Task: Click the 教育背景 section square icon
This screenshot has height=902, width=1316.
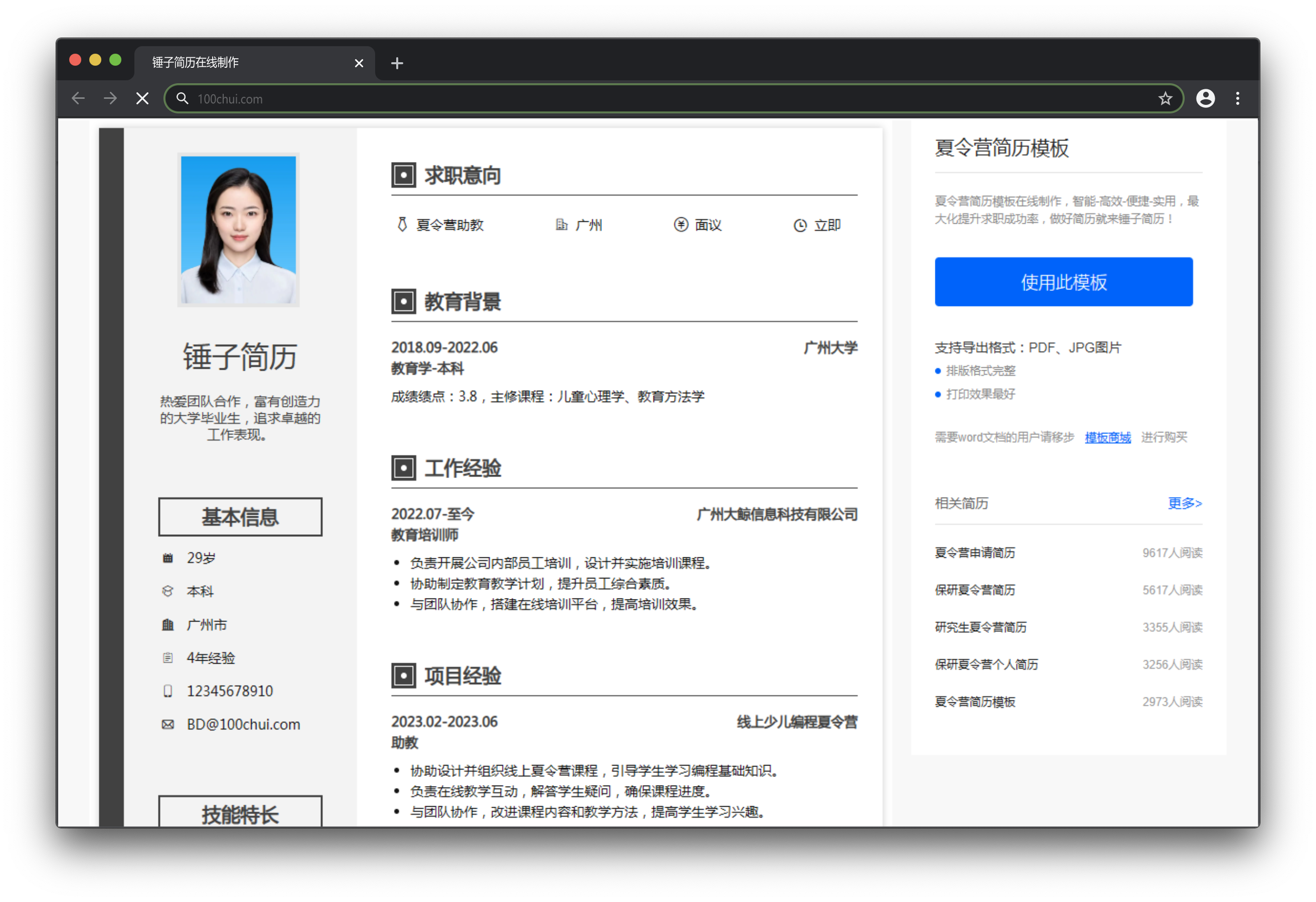Action: (x=403, y=302)
